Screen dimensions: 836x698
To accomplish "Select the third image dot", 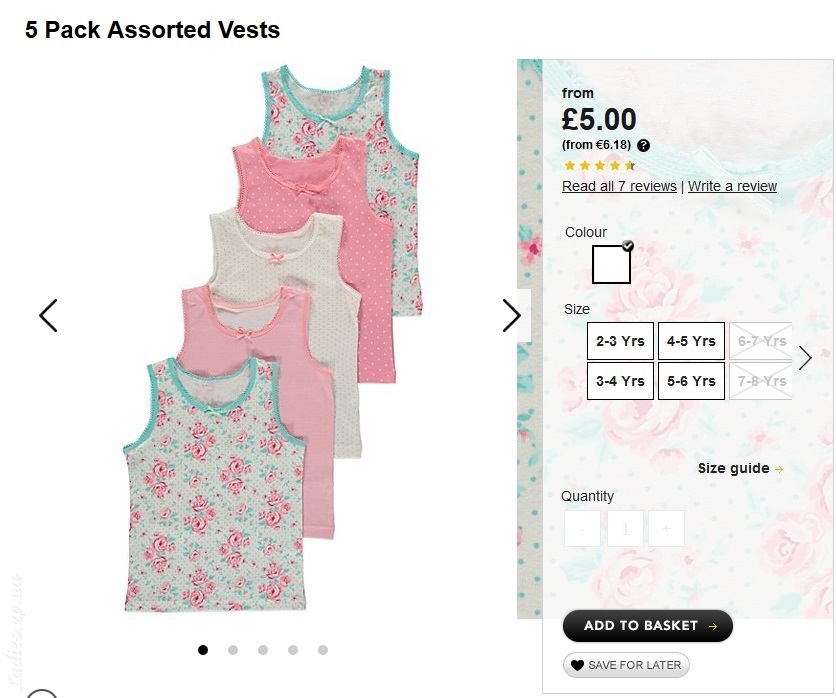I will (x=263, y=650).
